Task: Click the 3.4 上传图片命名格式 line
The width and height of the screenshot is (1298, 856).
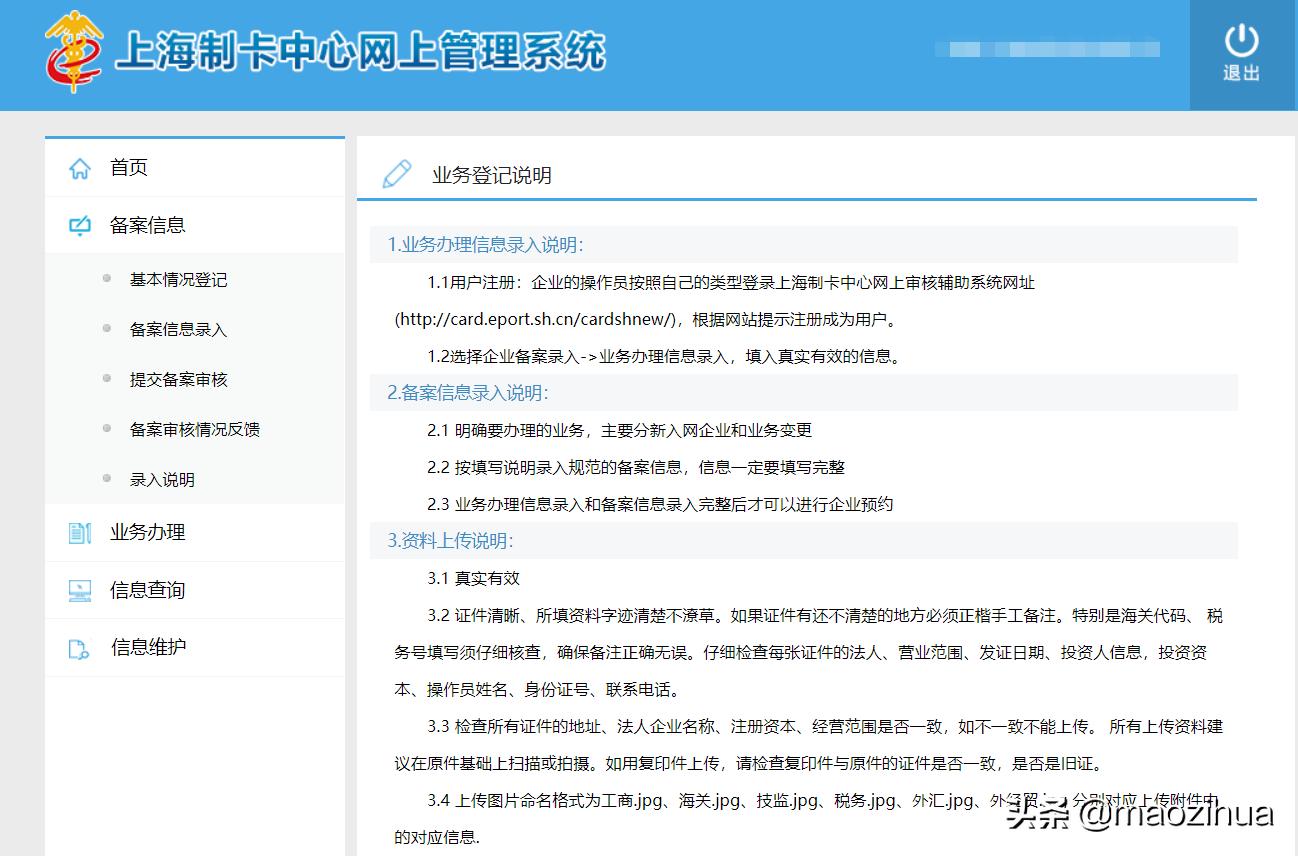Action: 825,801
